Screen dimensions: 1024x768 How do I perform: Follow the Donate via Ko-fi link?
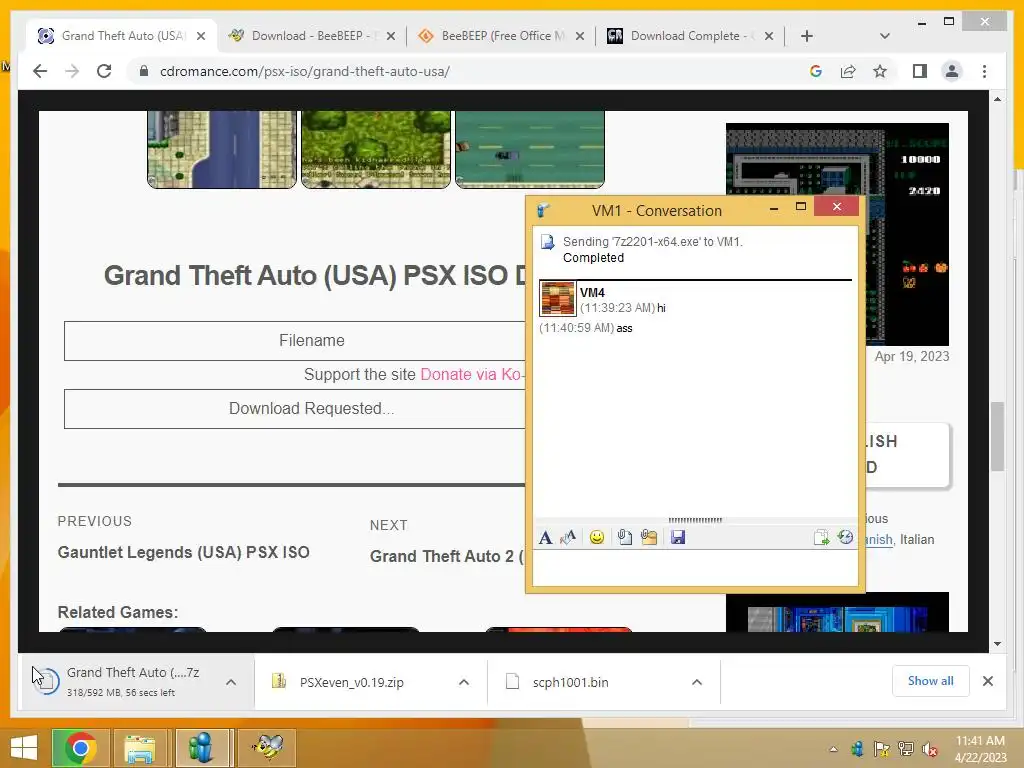(473, 374)
